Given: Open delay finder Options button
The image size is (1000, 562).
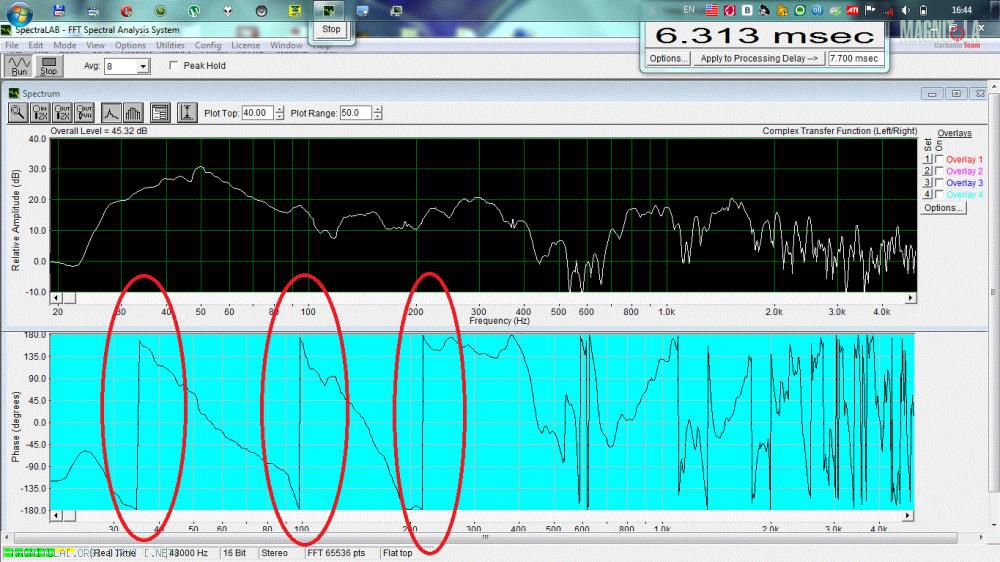Looking at the screenshot, I should coord(668,58).
